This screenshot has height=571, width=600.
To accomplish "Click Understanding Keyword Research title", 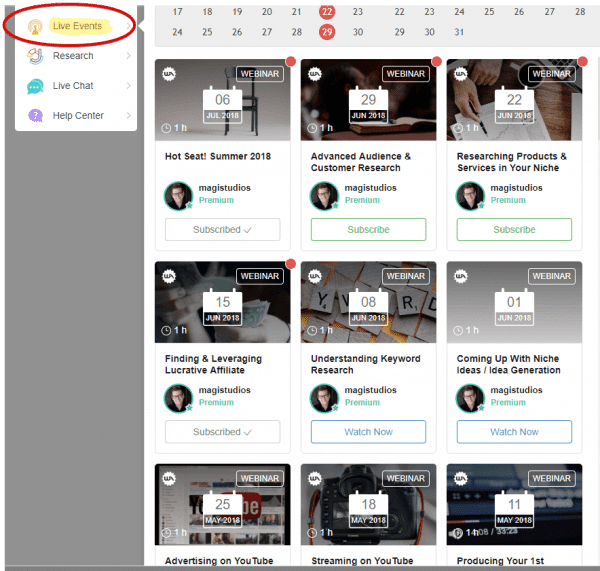I will click(365, 364).
